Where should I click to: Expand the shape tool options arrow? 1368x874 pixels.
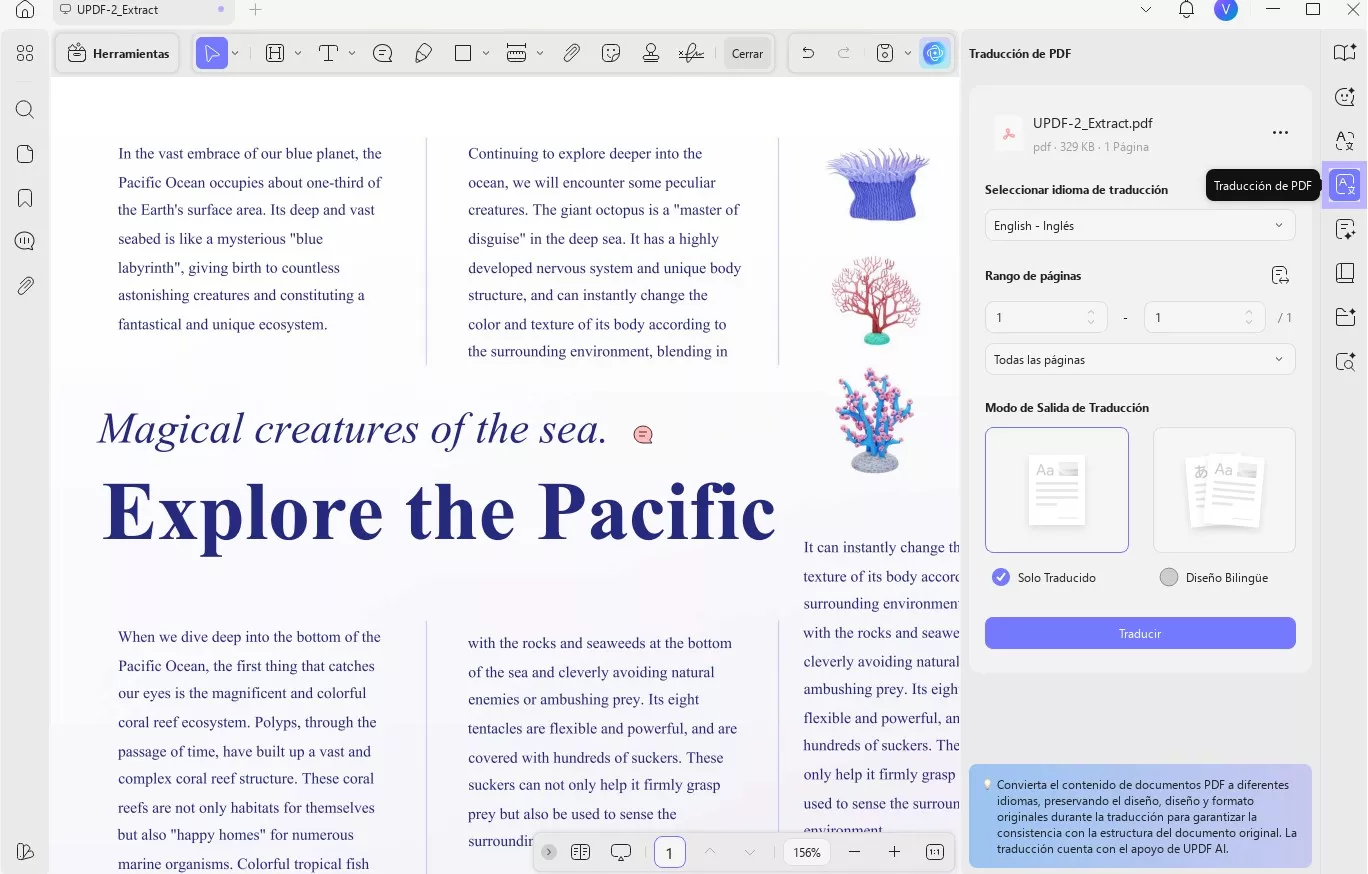[486, 54]
